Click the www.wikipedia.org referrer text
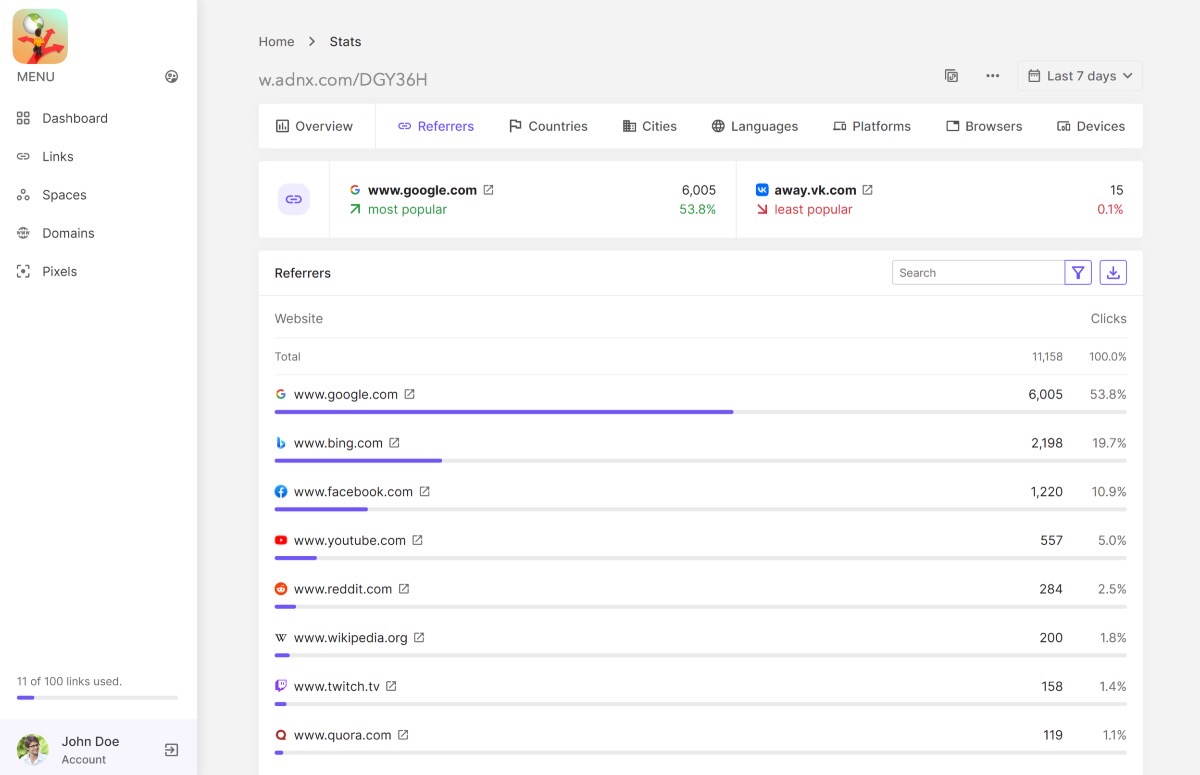 coord(351,638)
